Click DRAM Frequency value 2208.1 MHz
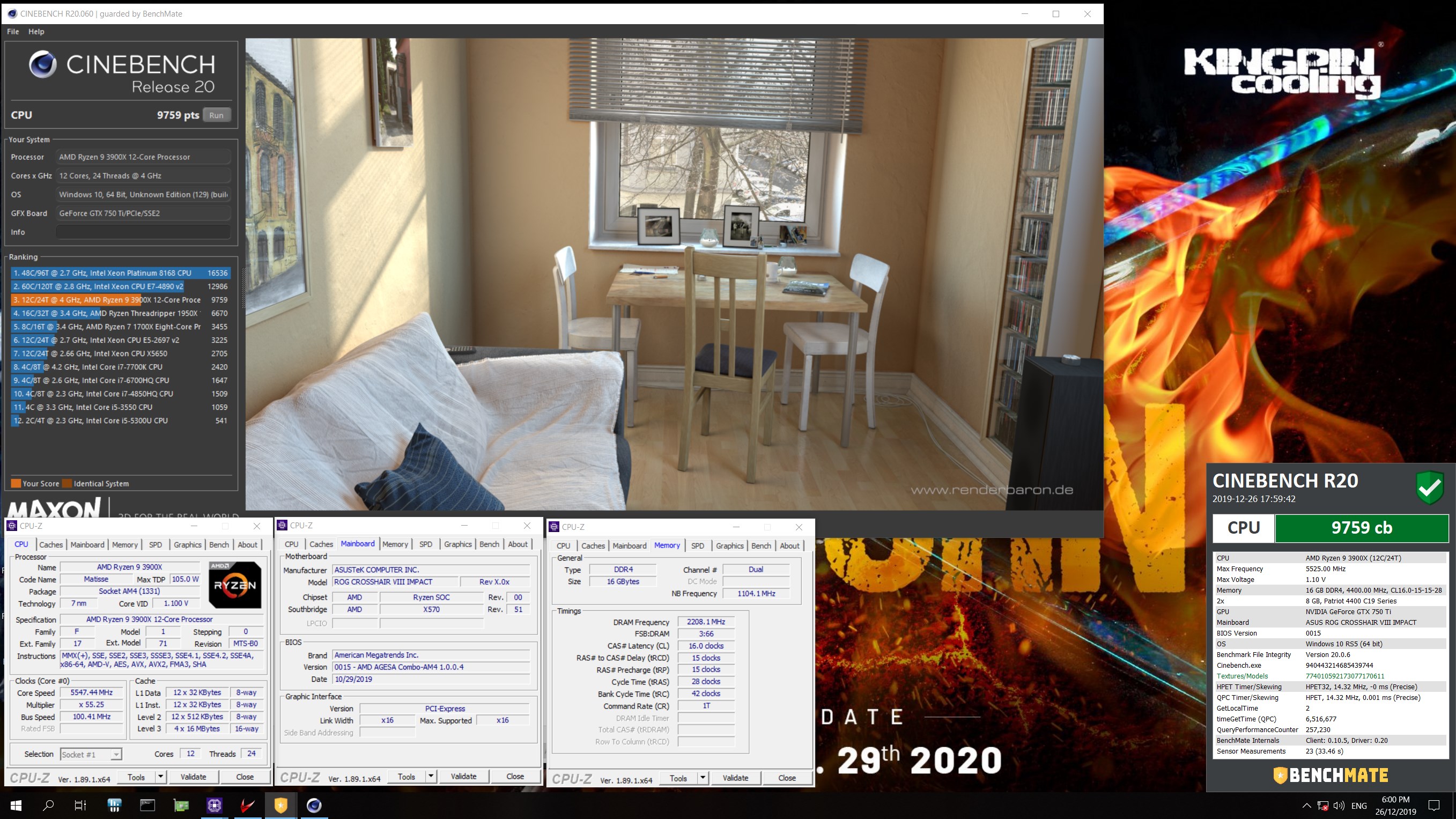The image size is (1456, 819). click(706, 622)
